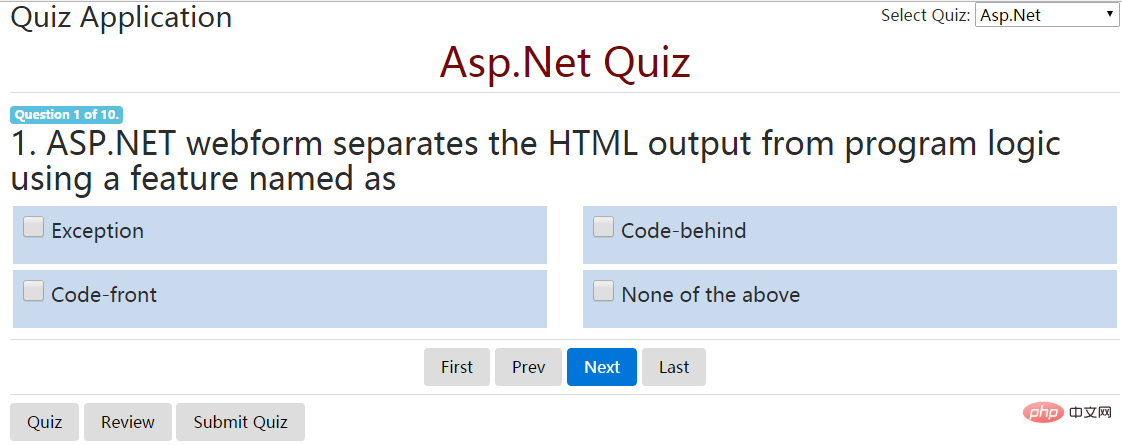Open the Review view
Viewport: 1122px width, 445px height.
(128, 422)
